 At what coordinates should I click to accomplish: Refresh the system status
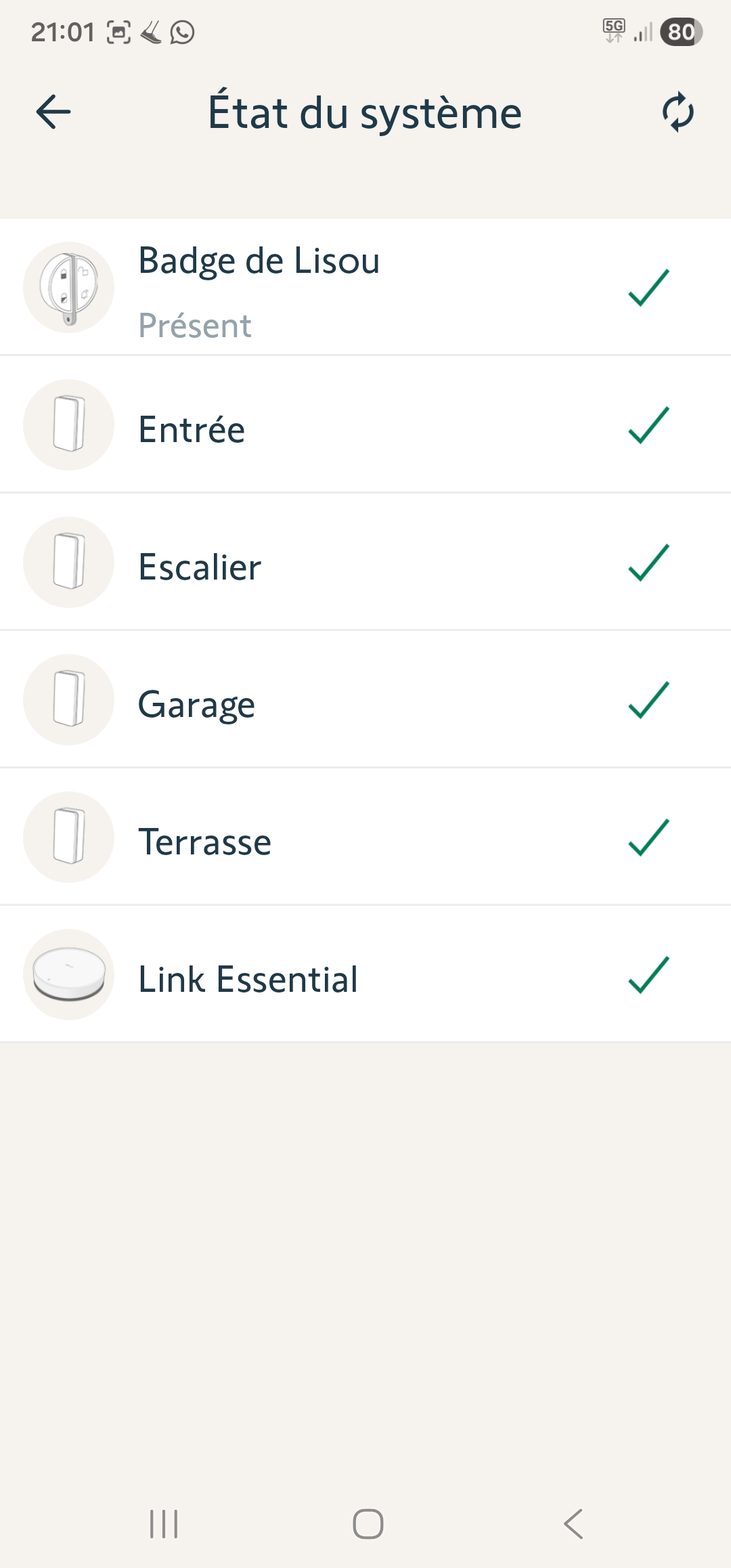(x=678, y=112)
